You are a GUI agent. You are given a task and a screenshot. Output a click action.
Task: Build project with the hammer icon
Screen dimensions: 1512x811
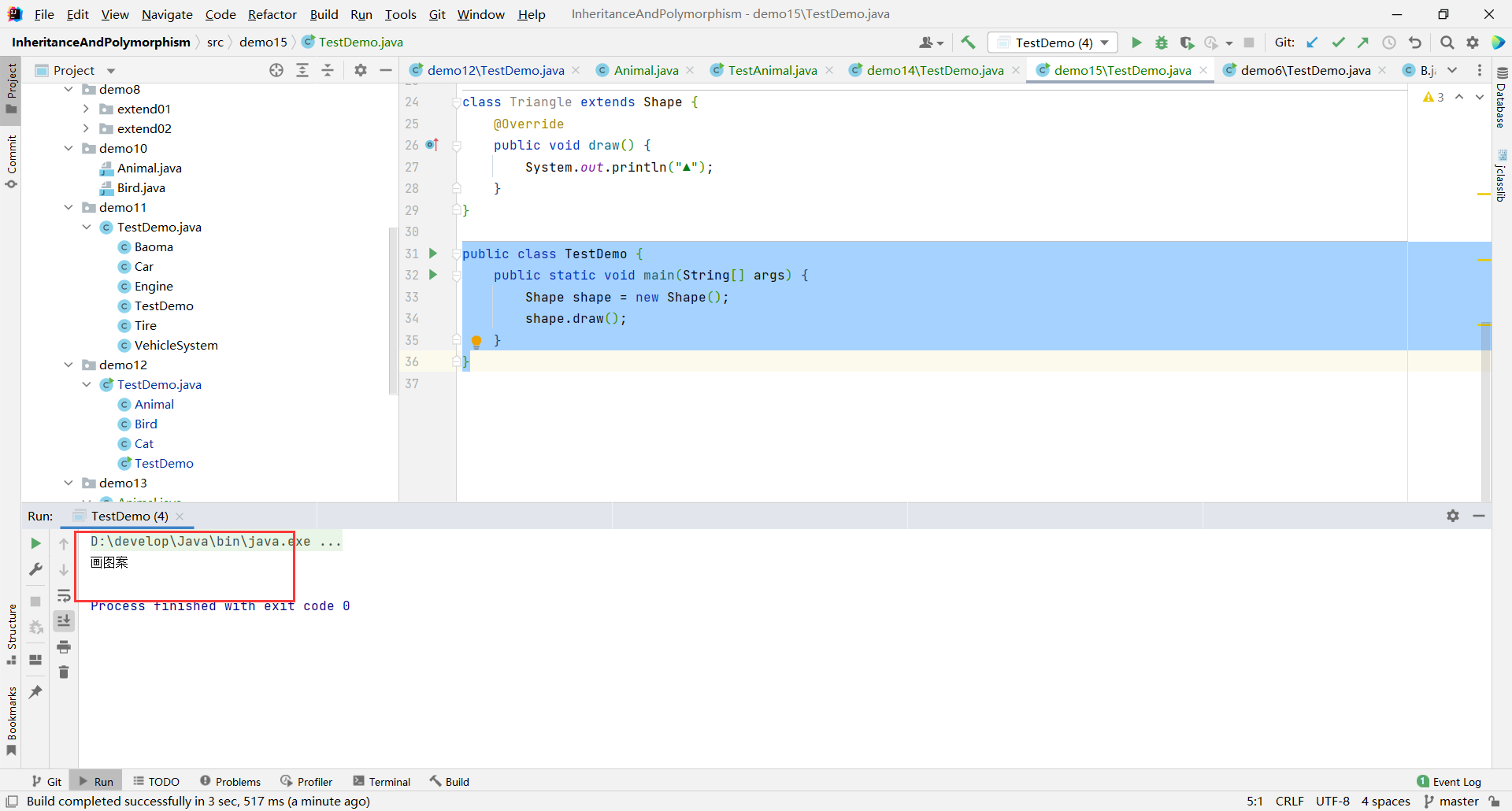point(969,43)
